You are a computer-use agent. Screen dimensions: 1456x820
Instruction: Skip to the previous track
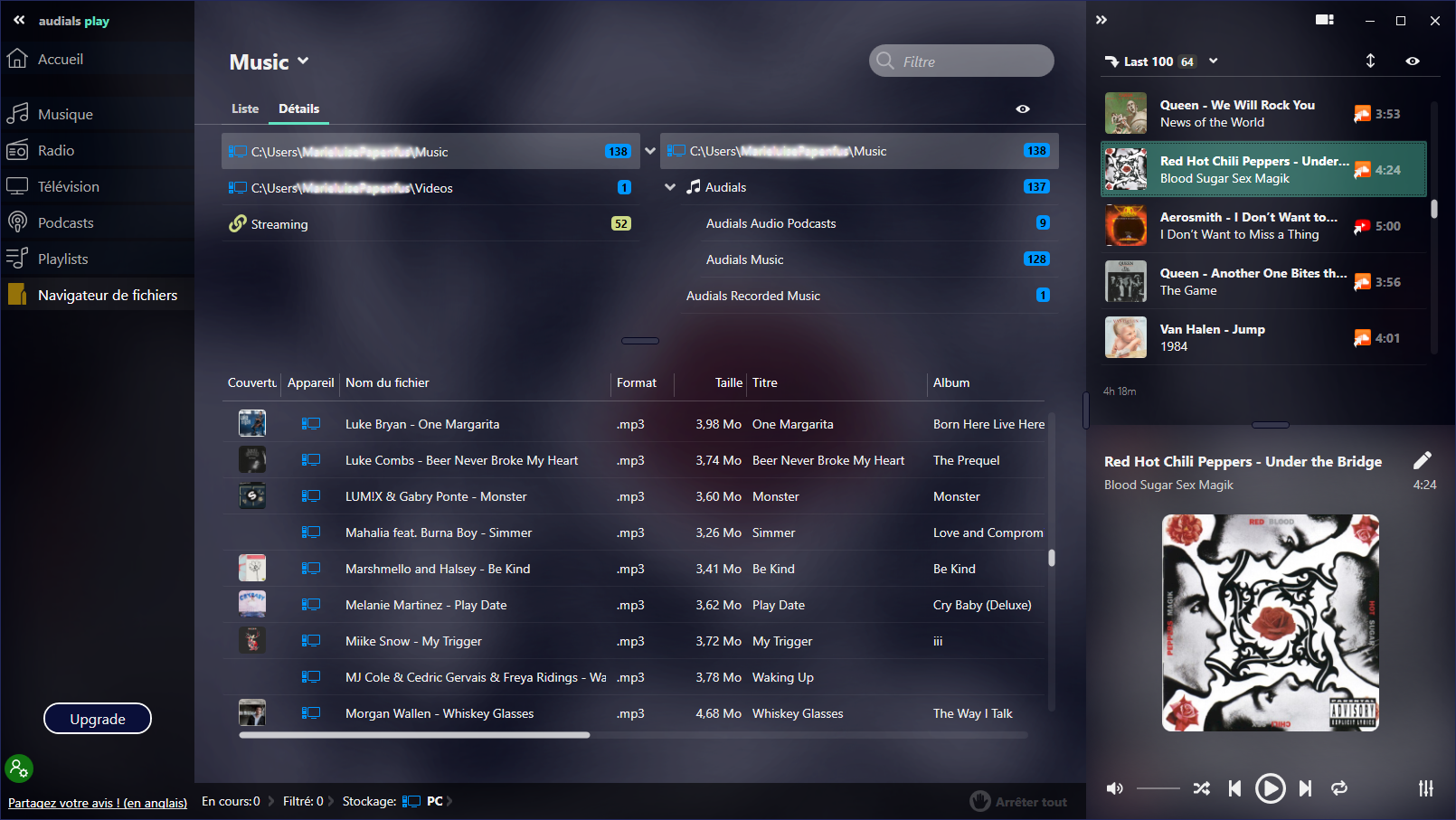pyautogui.click(x=1234, y=788)
